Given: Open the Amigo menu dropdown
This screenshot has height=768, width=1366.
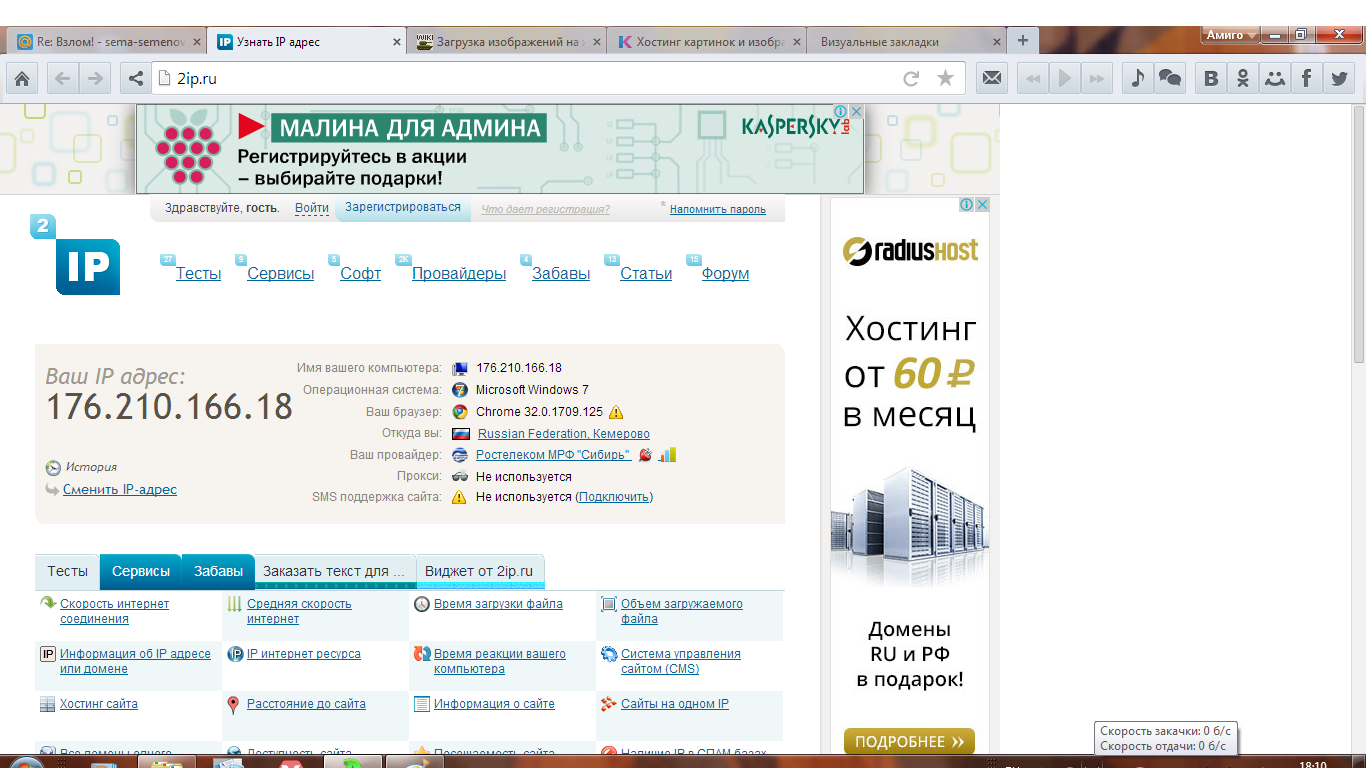Looking at the screenshot, I should tap(1230, 35).
